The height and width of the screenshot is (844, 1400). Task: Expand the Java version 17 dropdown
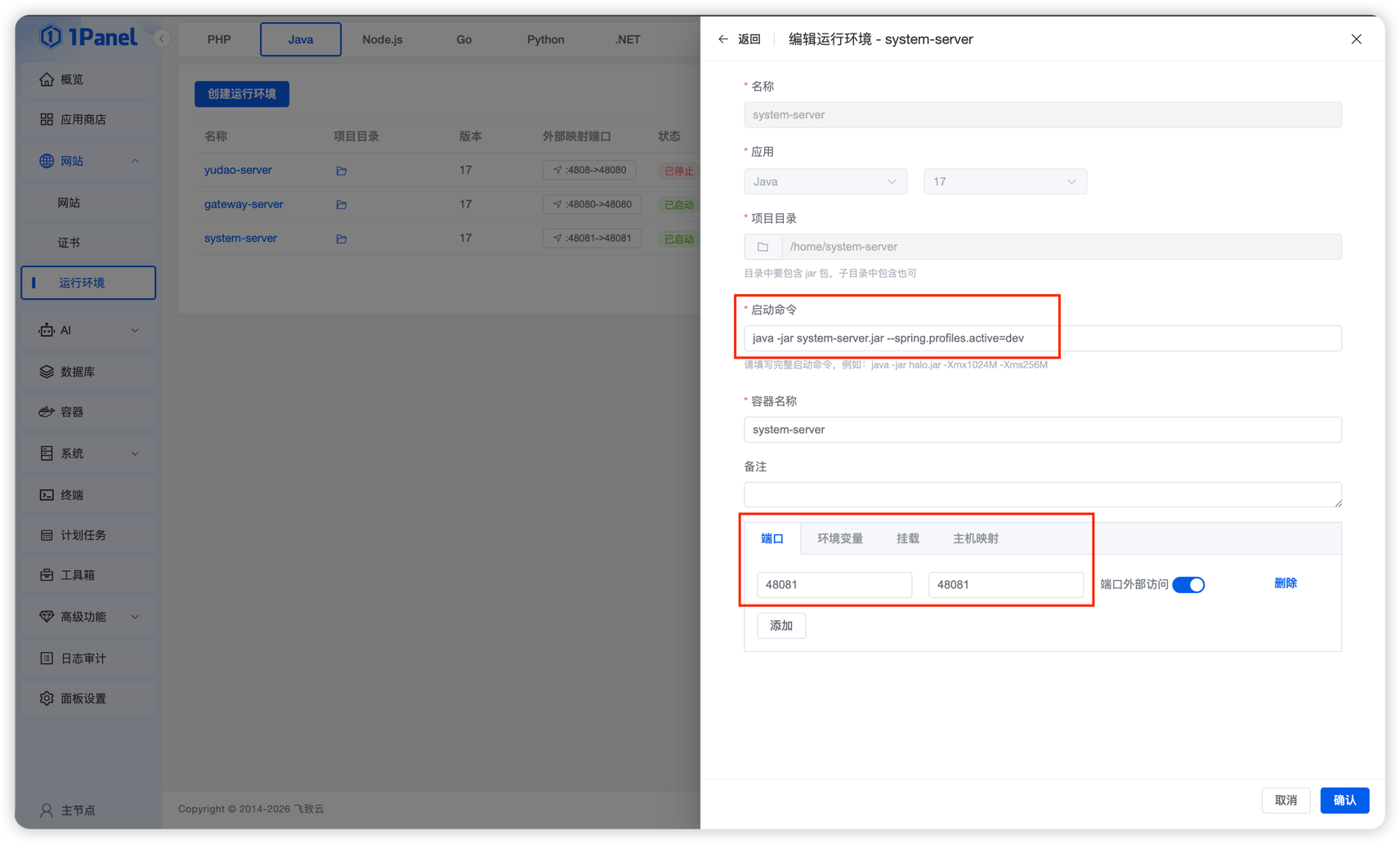click(1004, 181)
